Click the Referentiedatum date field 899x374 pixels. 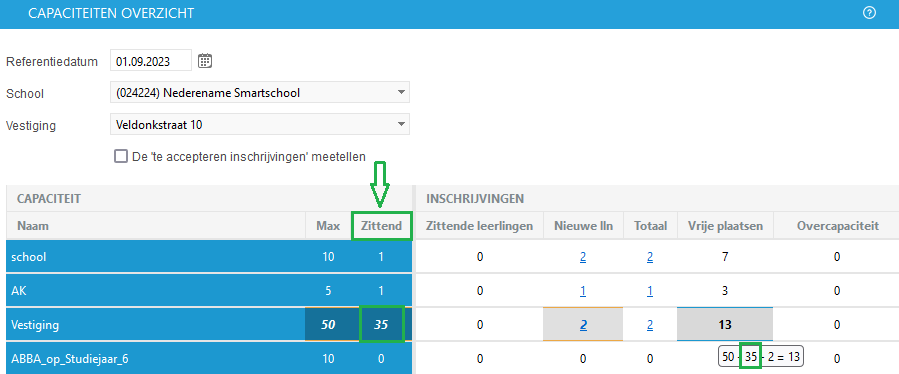(151, 61)
